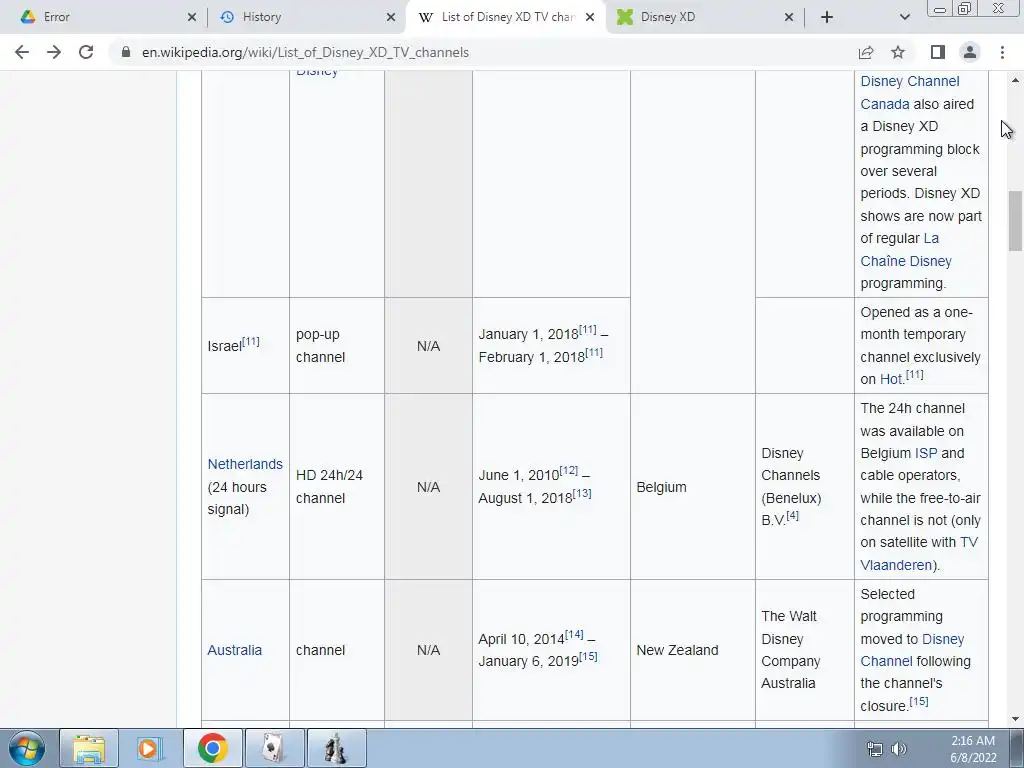Screen dimensions: 1024x768
Task: Open the volume speaker tray icon
Action: pyautogui.click(x=899, y=749)
